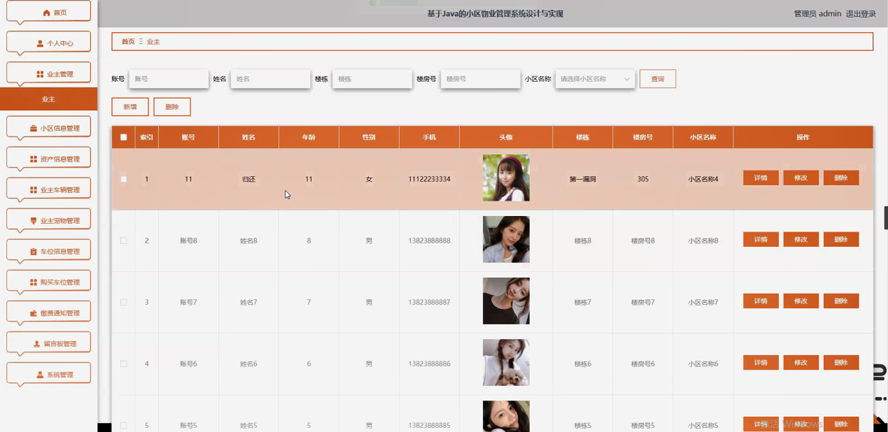Click 修改 for row 账号6
888x432 pixels.
pos(801,362)
